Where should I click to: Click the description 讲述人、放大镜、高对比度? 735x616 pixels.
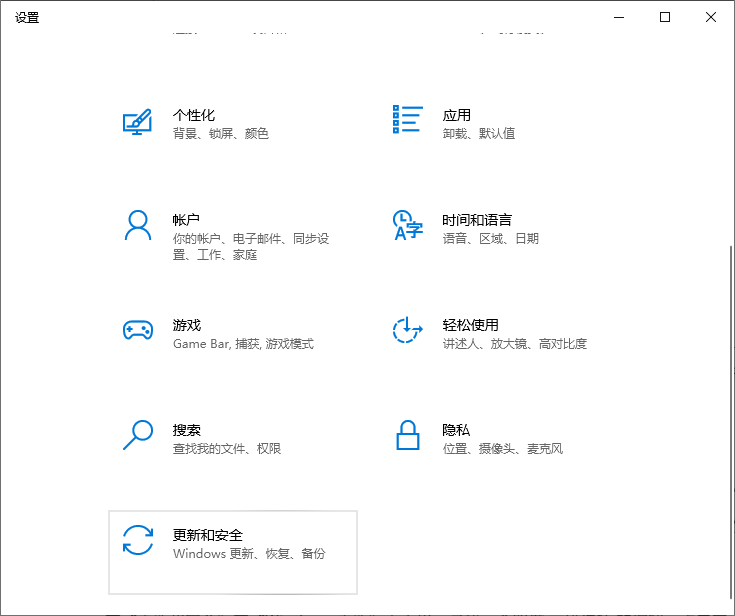point(515,344)
